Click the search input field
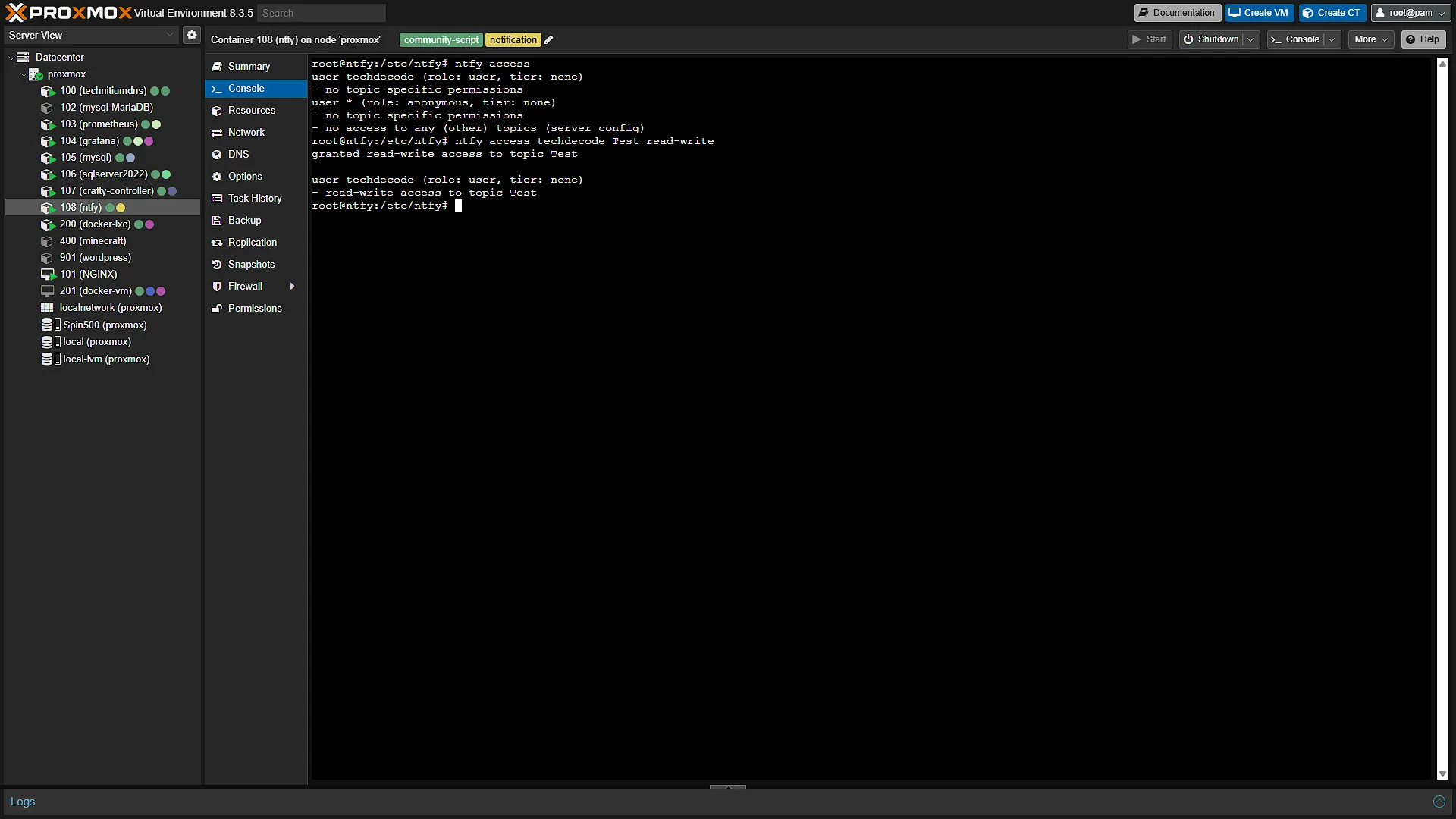The height and width of the screenshot is (819, 1456). pyautogui.click(x=322, y=13)
